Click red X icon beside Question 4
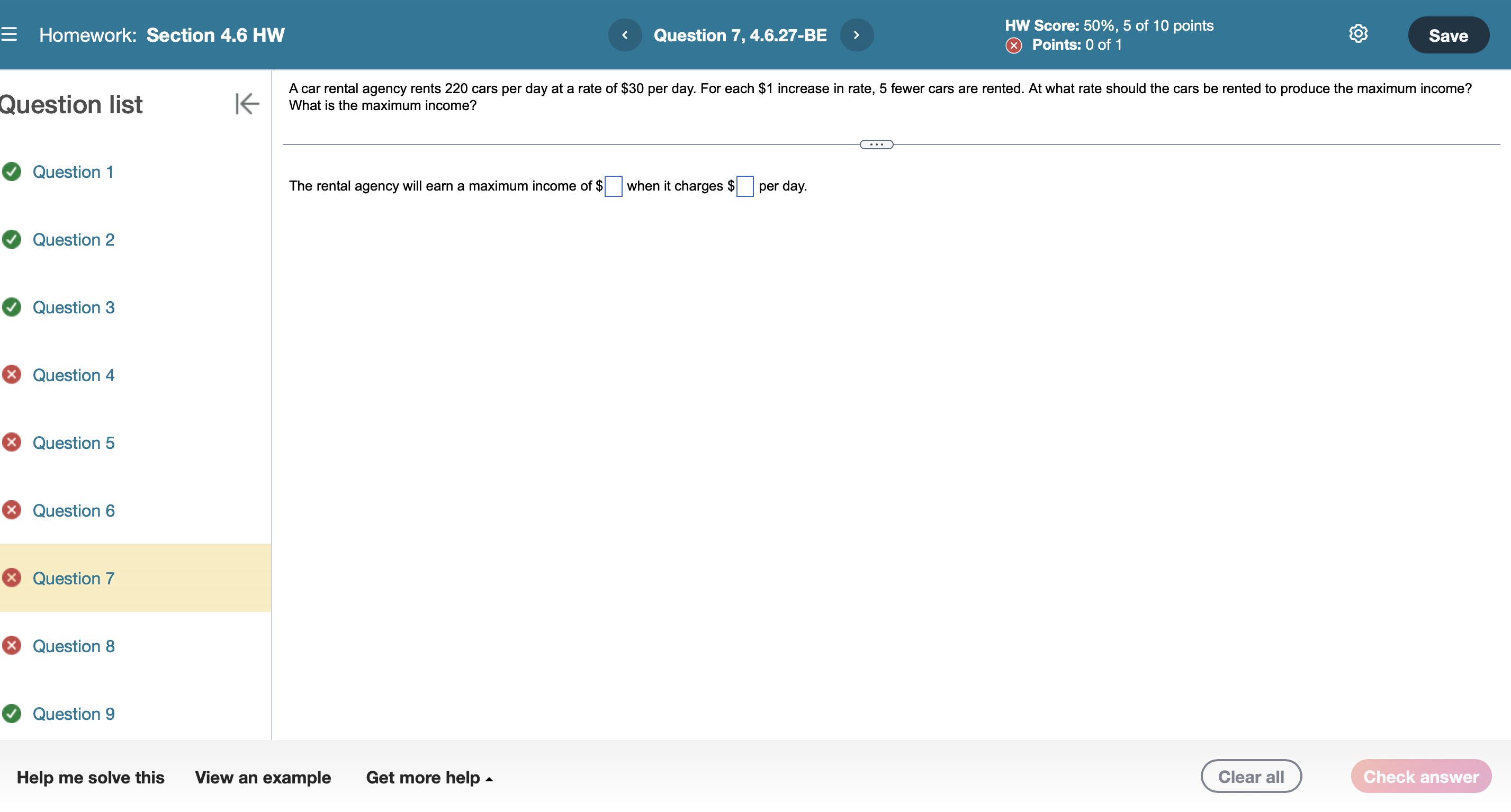The image size is (1511, 812). pyautogui.click(x=12, y=375)
